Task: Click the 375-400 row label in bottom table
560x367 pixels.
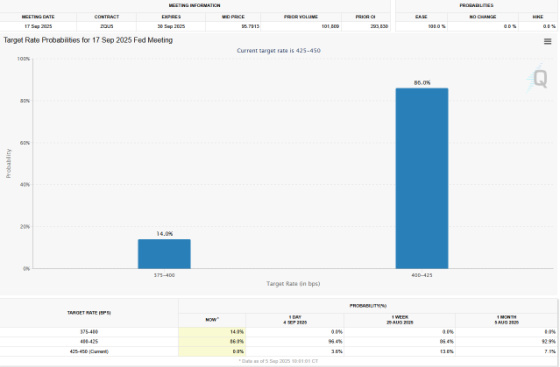Action: coord(89,332)
